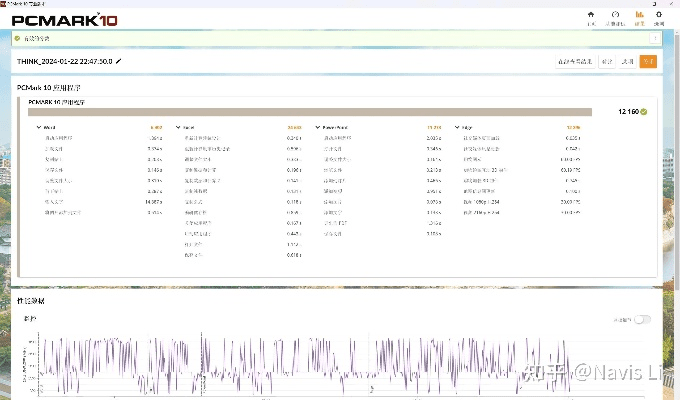Click the pencil icon to rename result

point(119,61)
